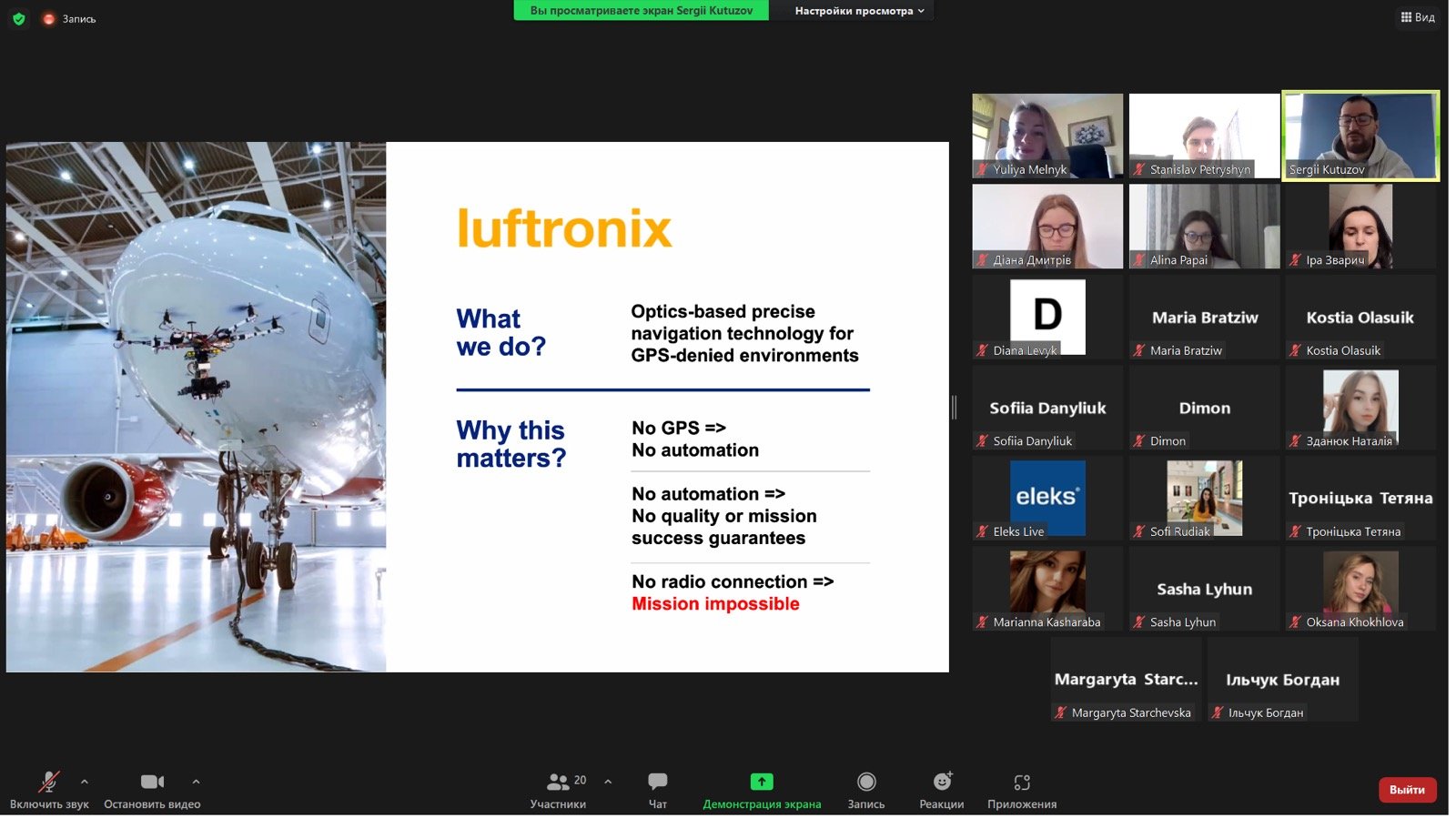Viewport: 1456px width, 818px height.
Task: Select Oksana Khokhlova's participant tile
Action: click(x=1360, y=588)
